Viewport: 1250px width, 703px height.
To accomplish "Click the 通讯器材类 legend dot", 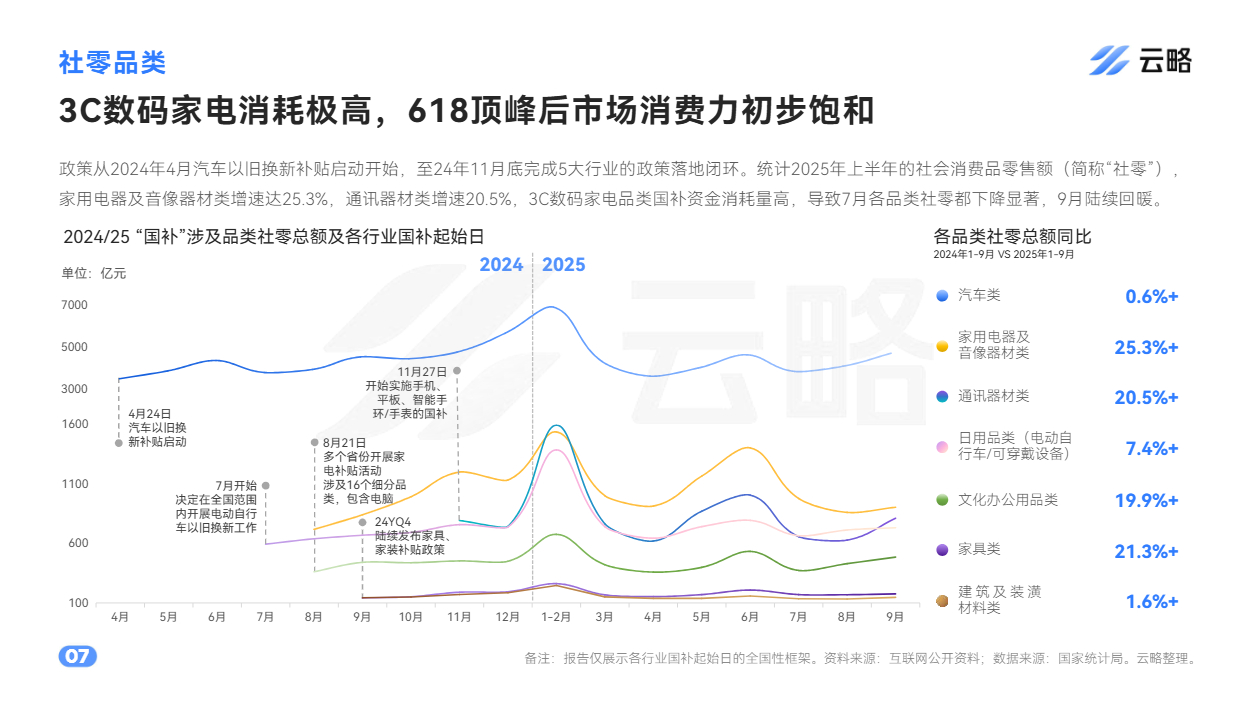I will coord(942,397).
